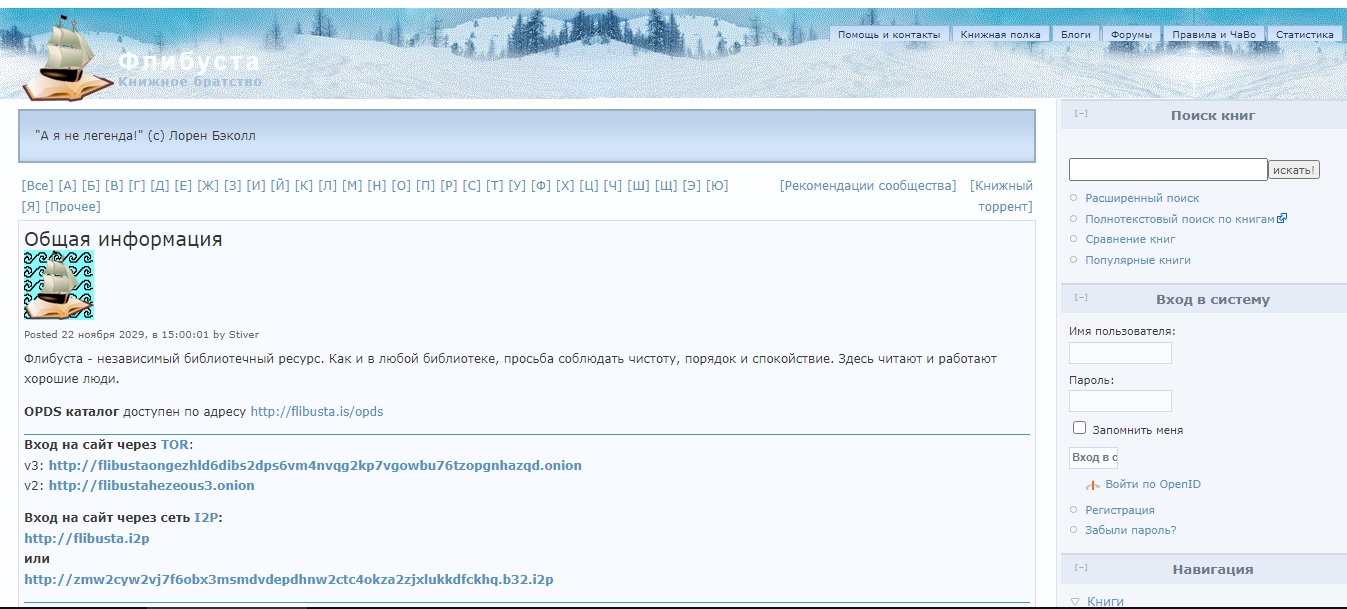1347x609 pixels.
Task: Select the [Все] alphabet filter
Action: click(x=37, y=186)
